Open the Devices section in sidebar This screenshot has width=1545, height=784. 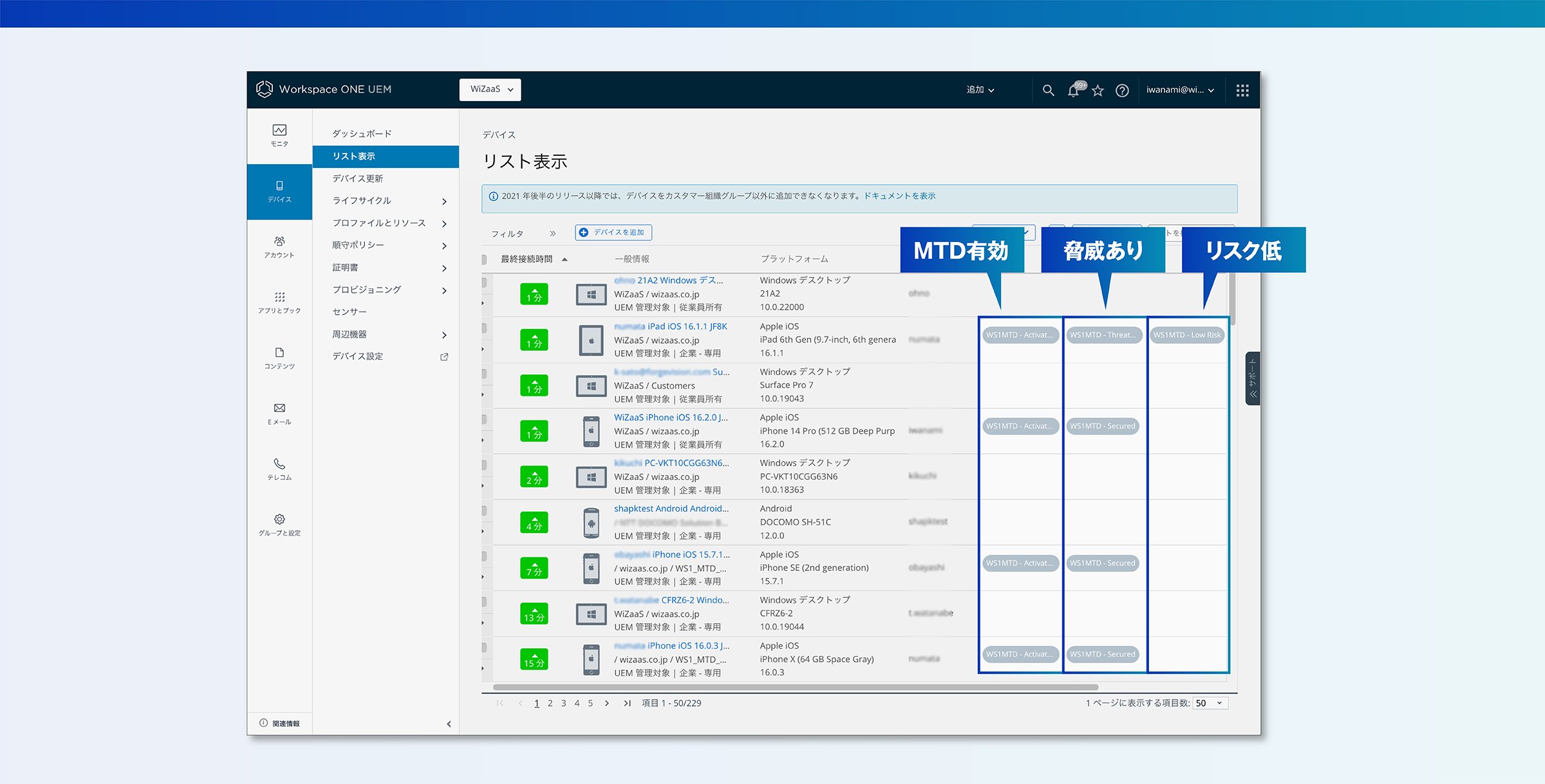point(279,192)
